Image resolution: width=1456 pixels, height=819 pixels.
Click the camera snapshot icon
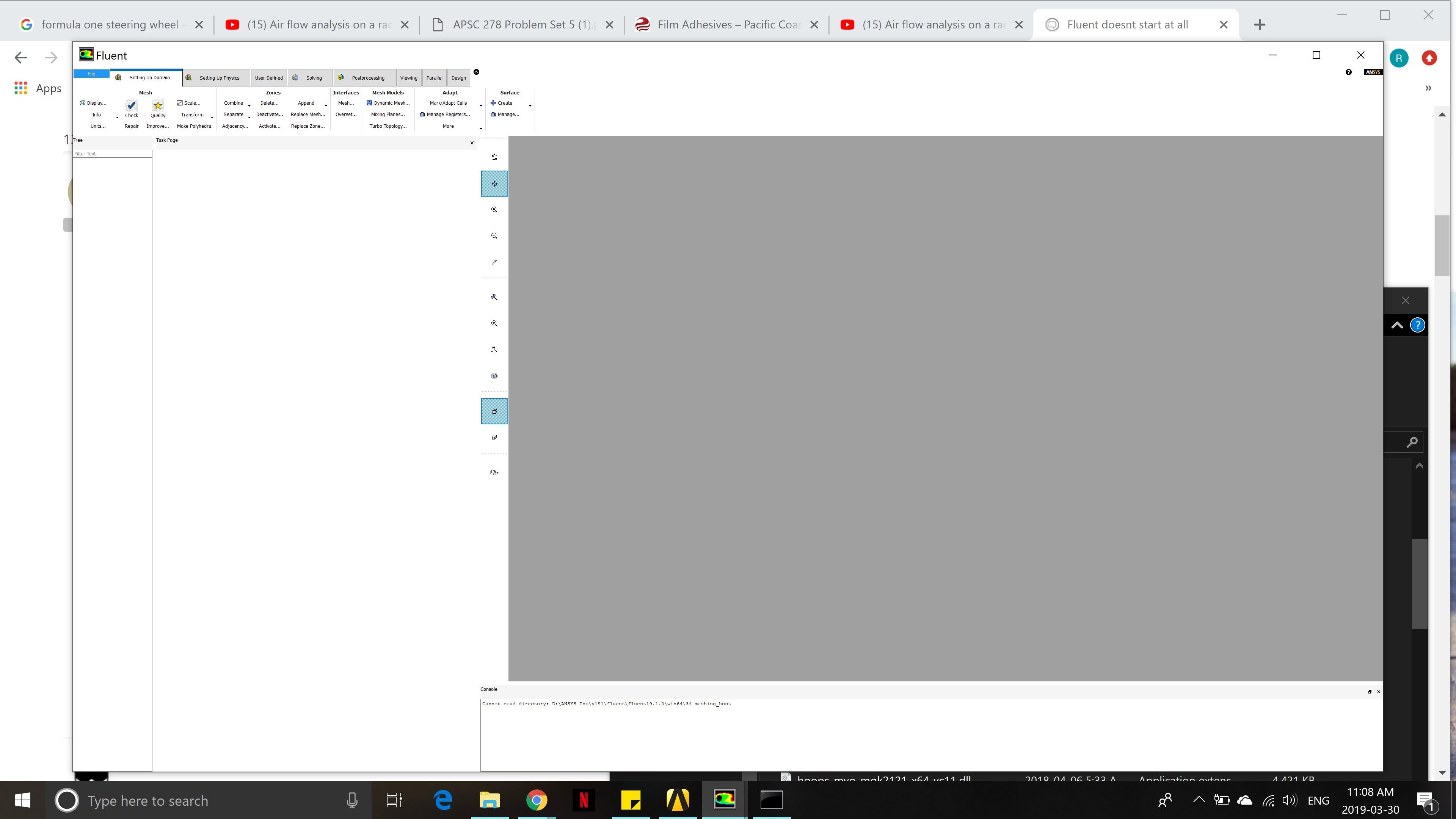[x=494, y=376]
